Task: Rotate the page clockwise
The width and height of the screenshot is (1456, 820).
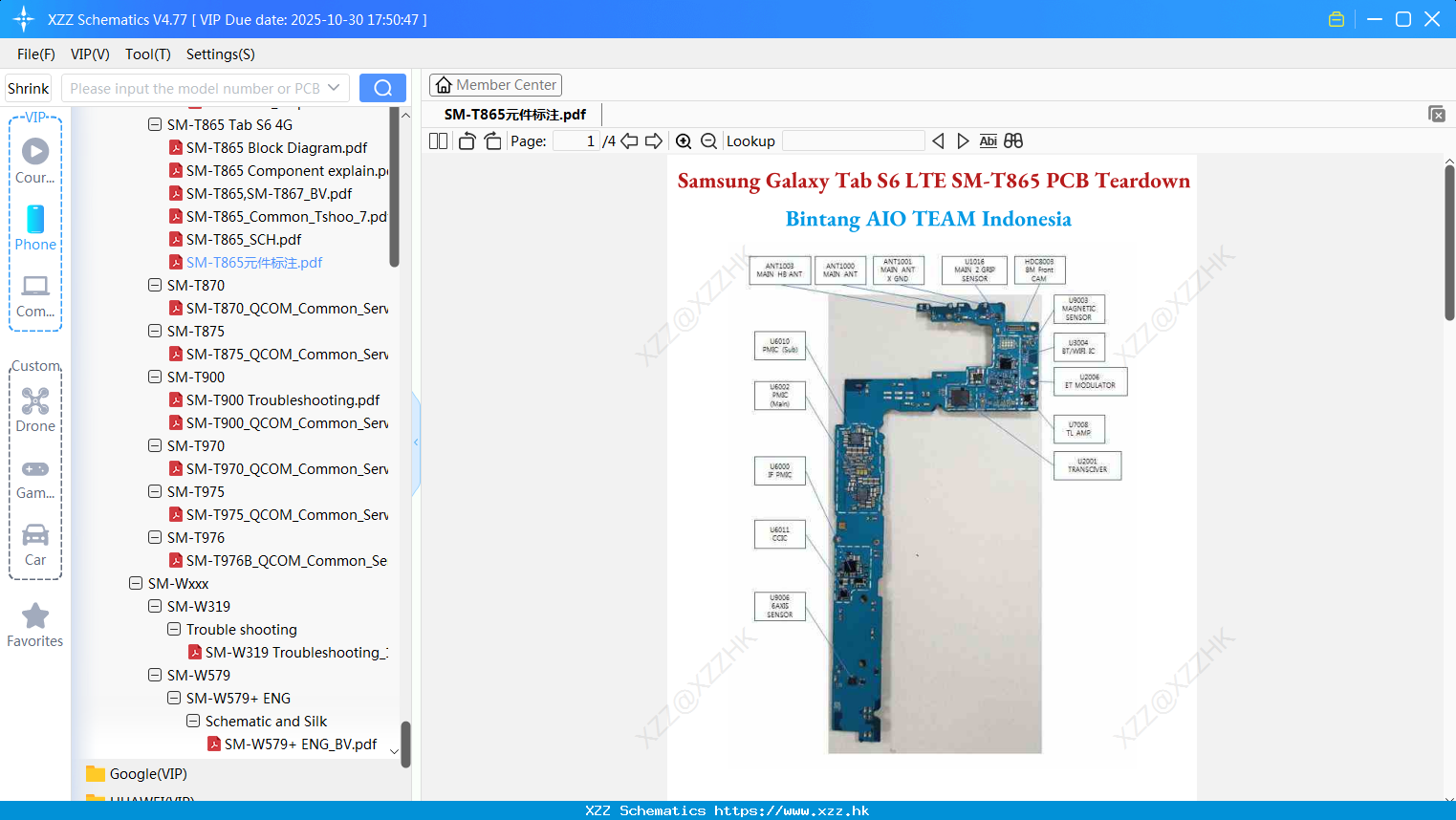Action: click(492, 141)
